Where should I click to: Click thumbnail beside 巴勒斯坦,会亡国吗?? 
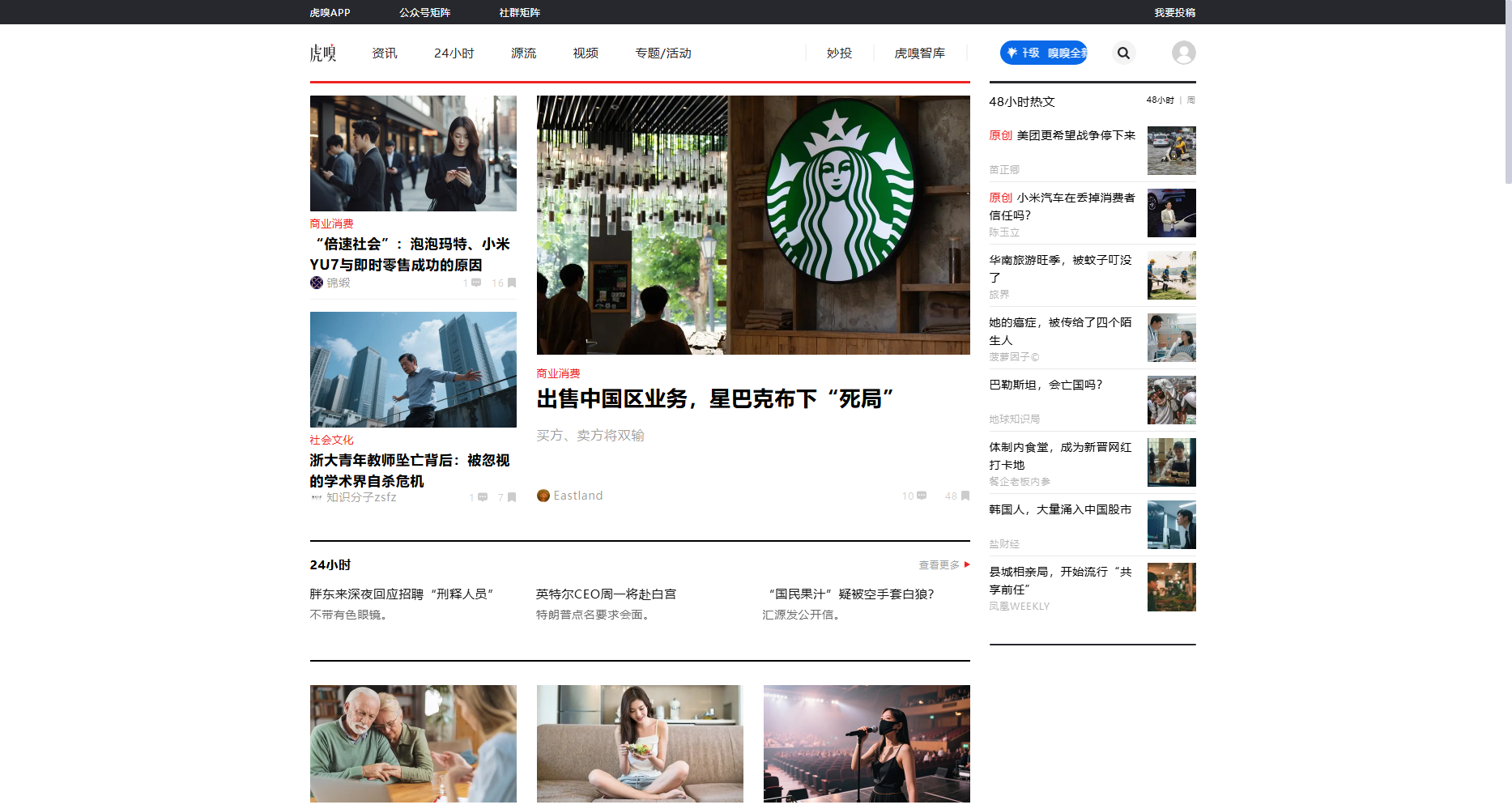click(1171, 400)
